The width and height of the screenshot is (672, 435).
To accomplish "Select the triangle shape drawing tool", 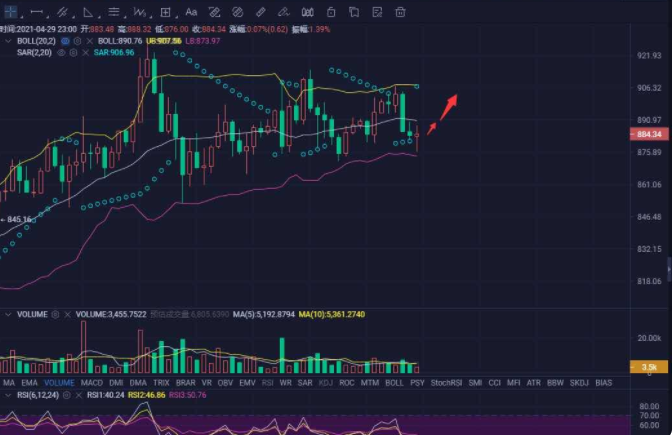I will 88,12.
